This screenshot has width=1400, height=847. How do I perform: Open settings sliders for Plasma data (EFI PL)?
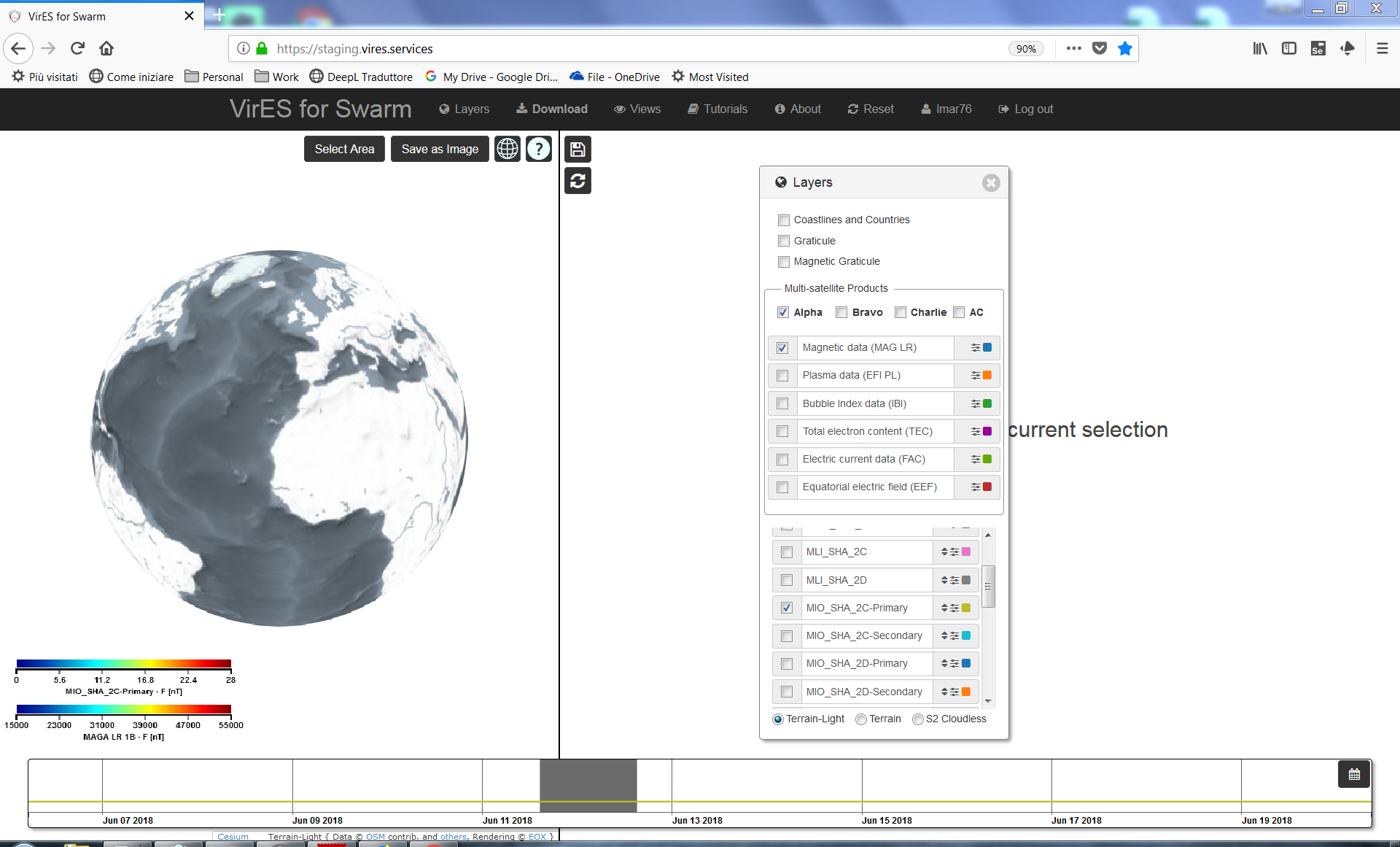coord(976,376)
